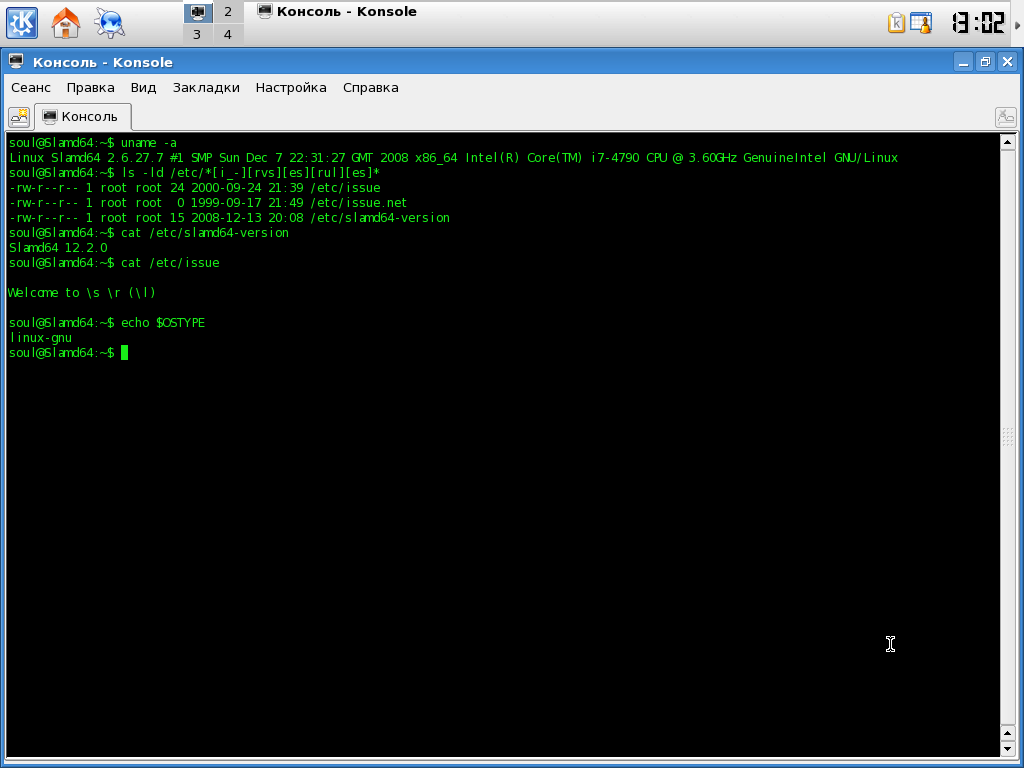Open the Konsole window menu icon in titlebar
1024x768 pixels.
tap(16, 62)
